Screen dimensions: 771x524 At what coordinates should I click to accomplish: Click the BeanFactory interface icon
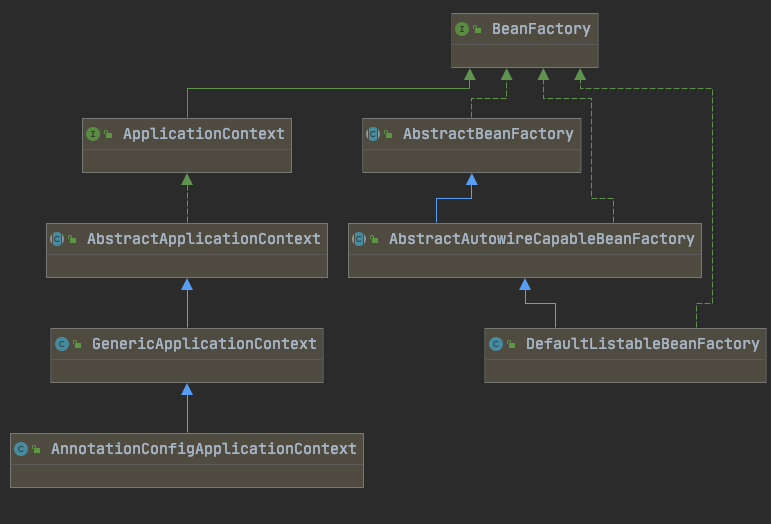[x=462, y=29]
